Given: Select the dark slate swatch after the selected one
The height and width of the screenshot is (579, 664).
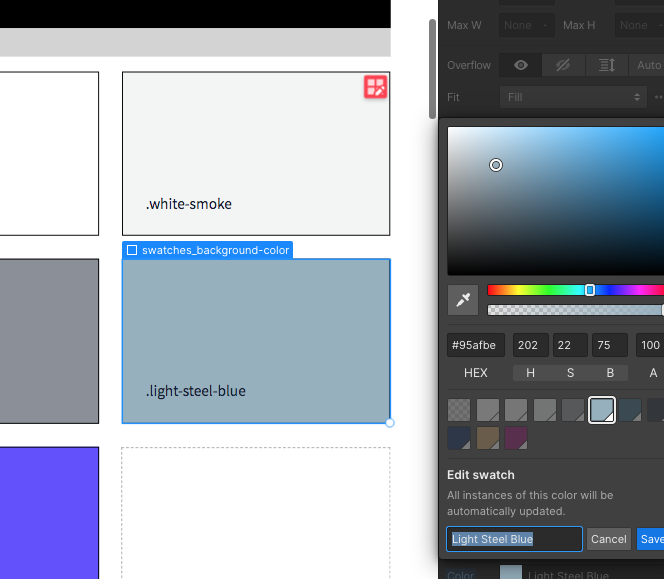Looking at the screenshot, I should 630,410.
